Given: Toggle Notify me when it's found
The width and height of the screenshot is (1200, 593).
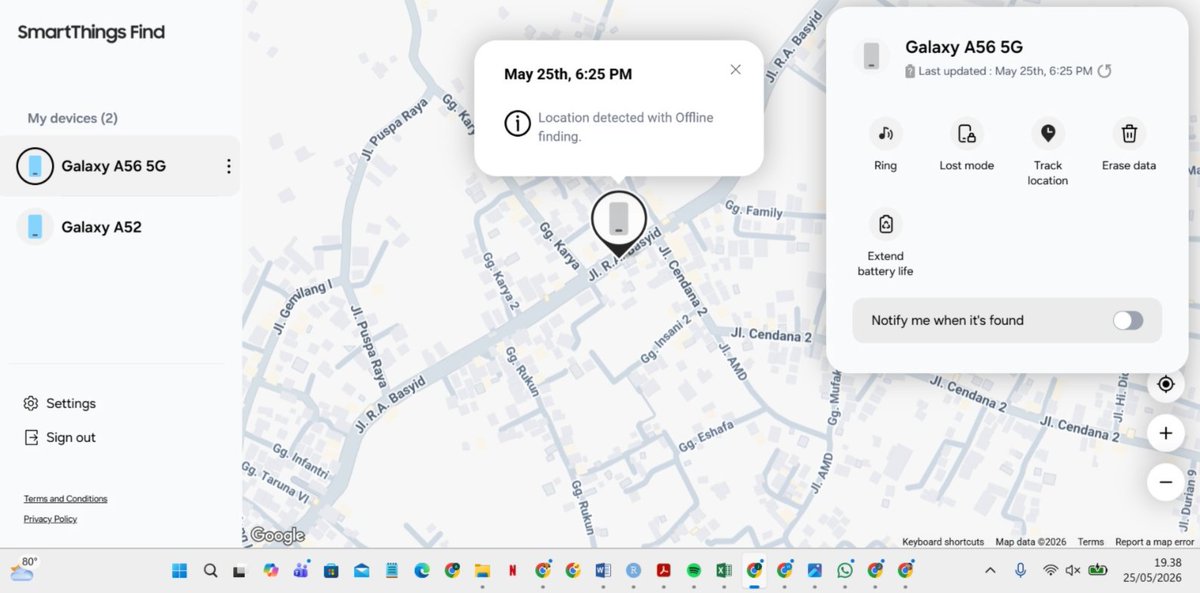Looking at the screenshot, I should (1128, 320).
